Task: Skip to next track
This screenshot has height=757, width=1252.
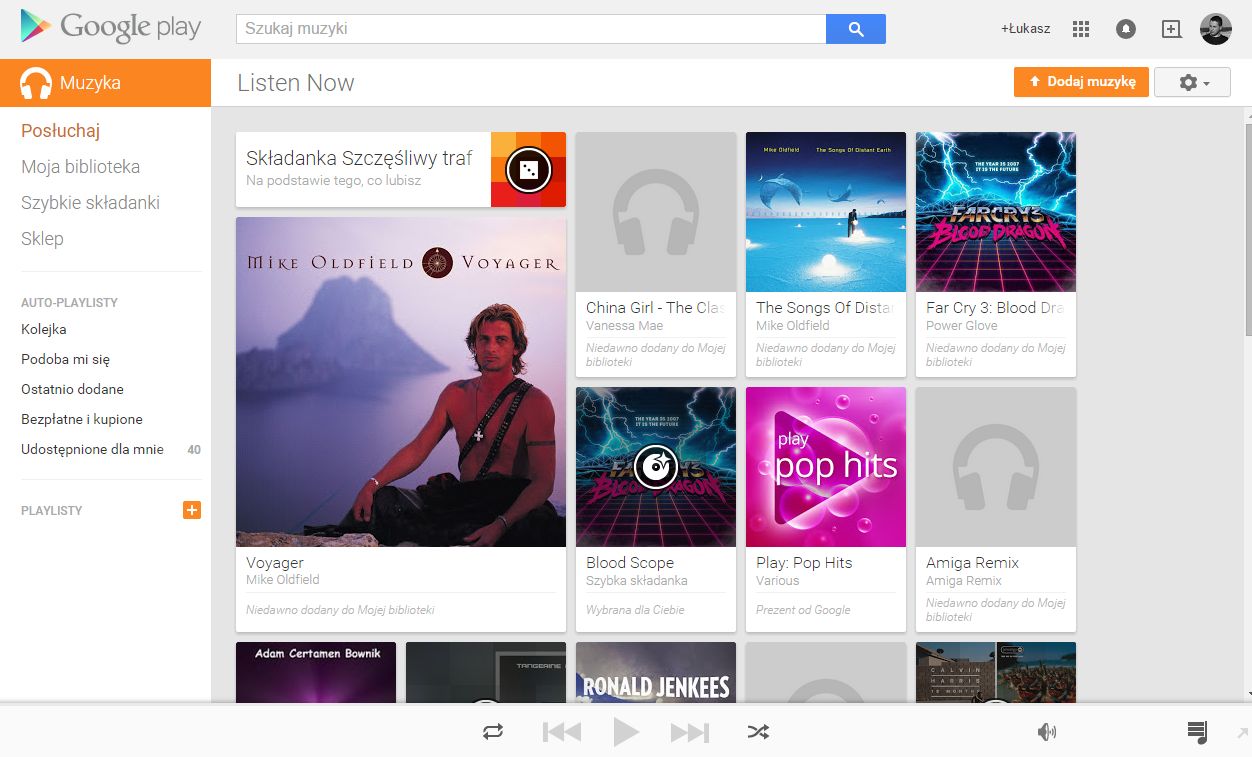Action: (x=690, y=732)
